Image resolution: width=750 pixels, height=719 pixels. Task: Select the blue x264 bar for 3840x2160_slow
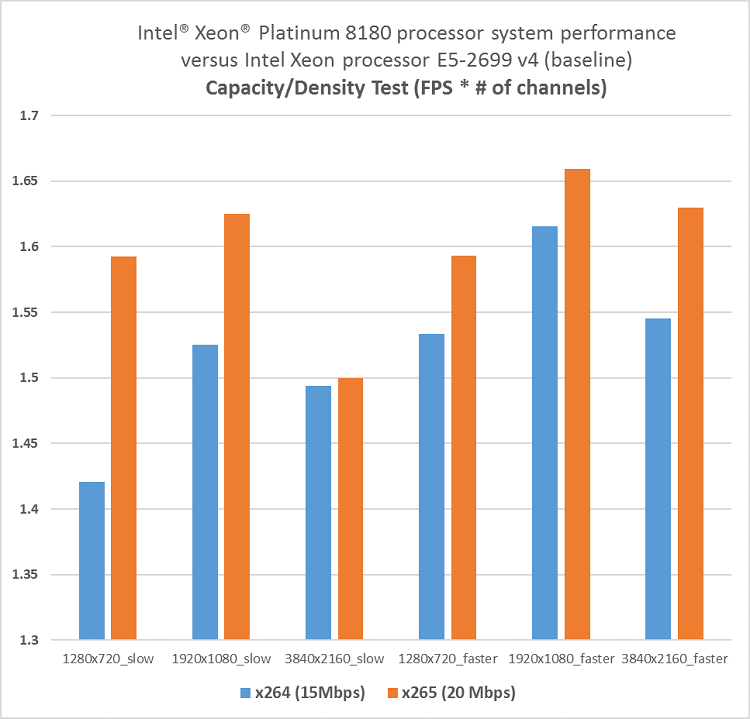(x=318, y=513)
